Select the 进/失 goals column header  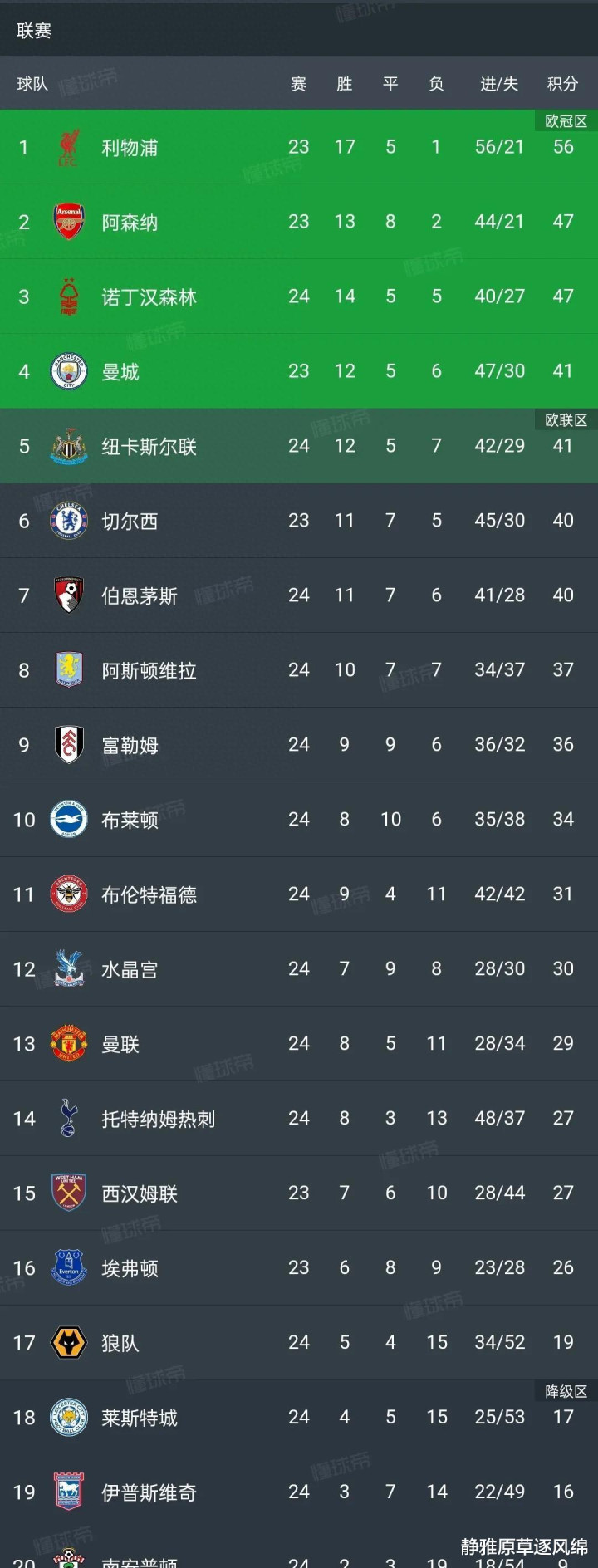(x=499, y=84)
